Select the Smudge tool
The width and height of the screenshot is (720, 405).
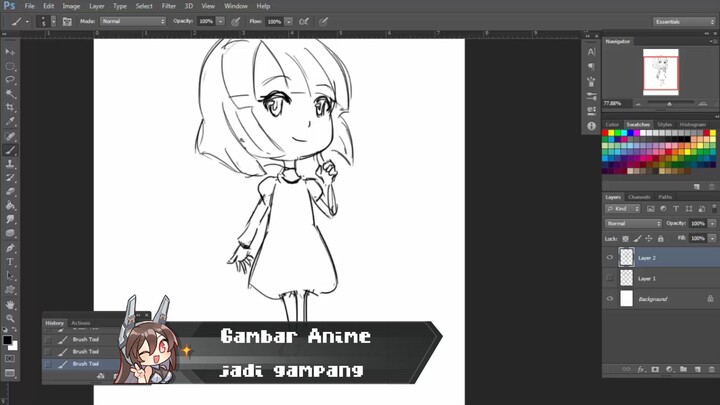click(x=10, y=219)
